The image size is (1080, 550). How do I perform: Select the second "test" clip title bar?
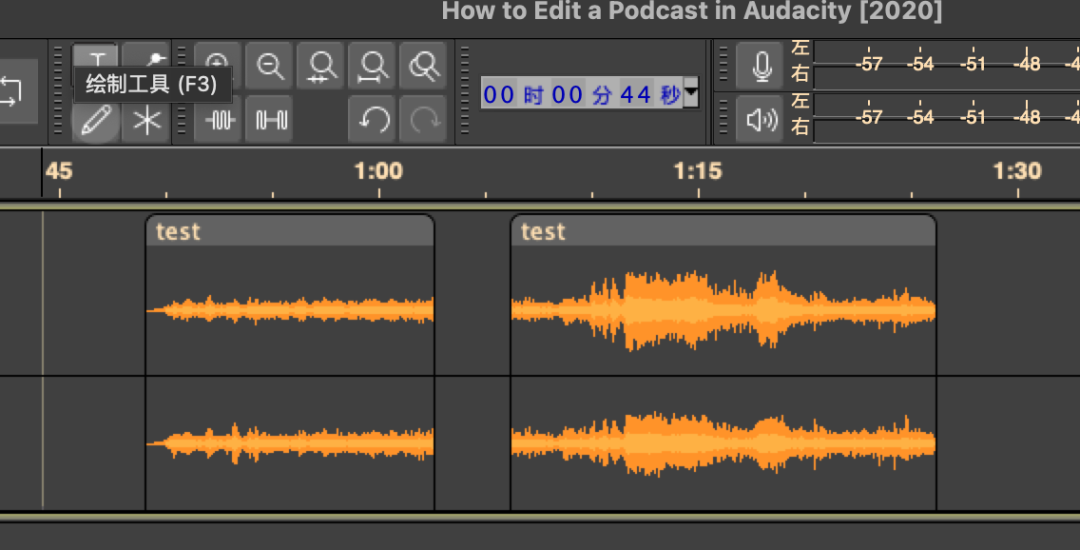[x=722, y=231]
